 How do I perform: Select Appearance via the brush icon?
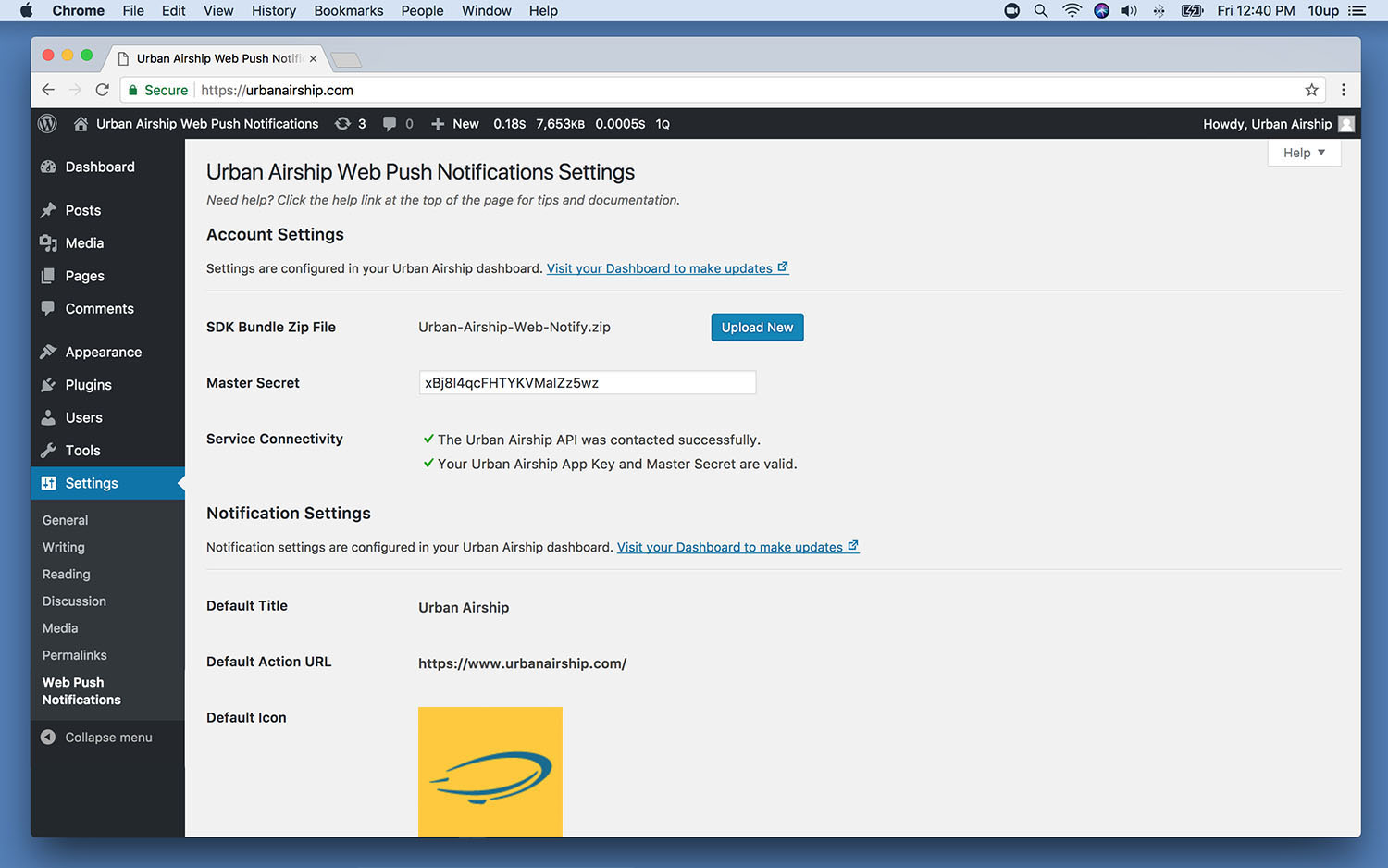coord(48,352)
